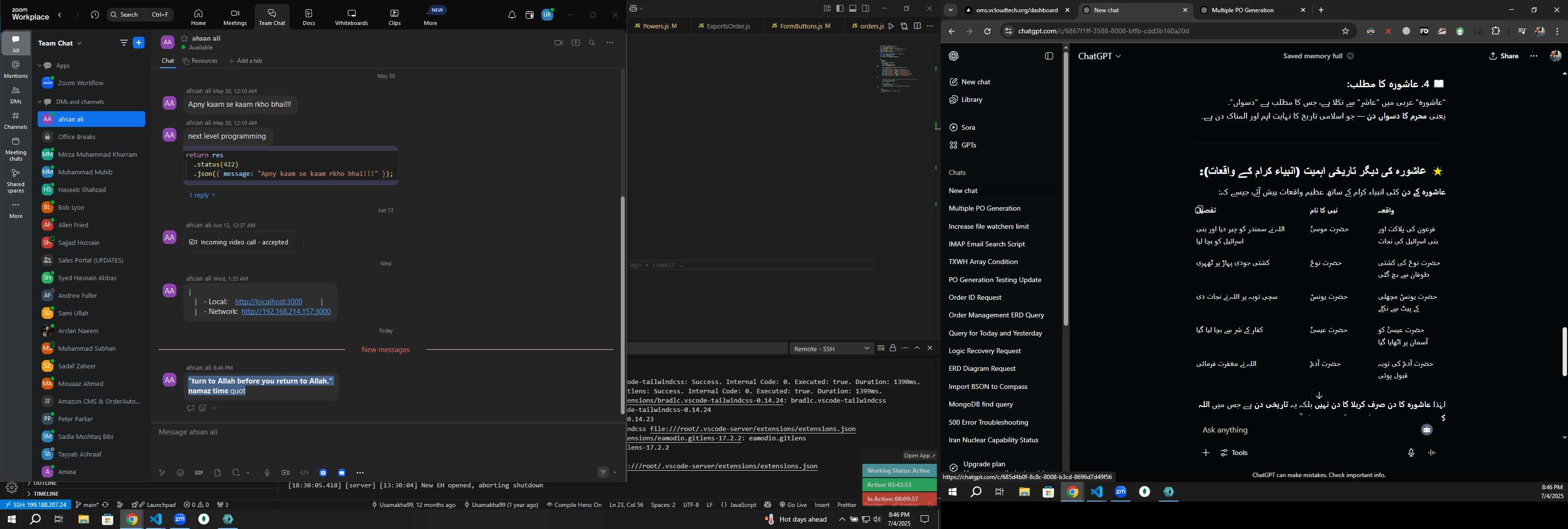Start video call with ahsan ali

click(558, 43)
